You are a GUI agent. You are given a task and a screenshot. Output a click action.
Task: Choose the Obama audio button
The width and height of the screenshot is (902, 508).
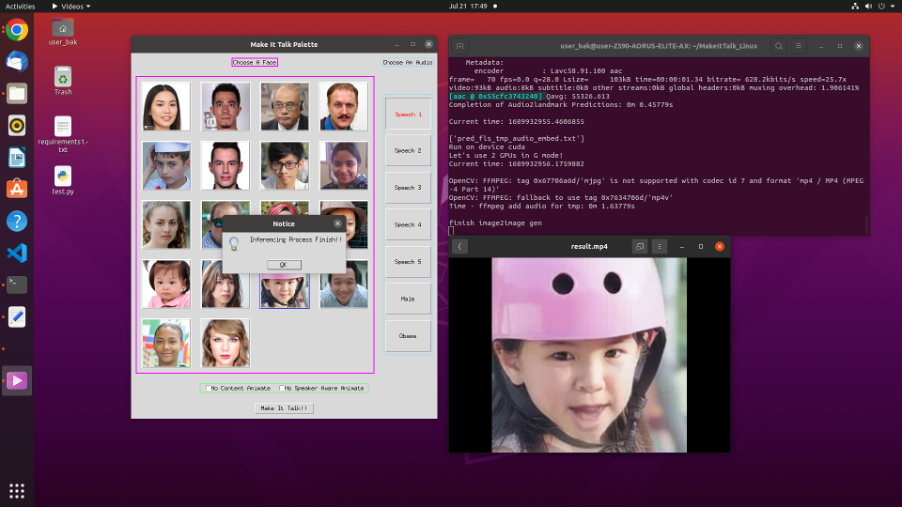pos(408,335)
